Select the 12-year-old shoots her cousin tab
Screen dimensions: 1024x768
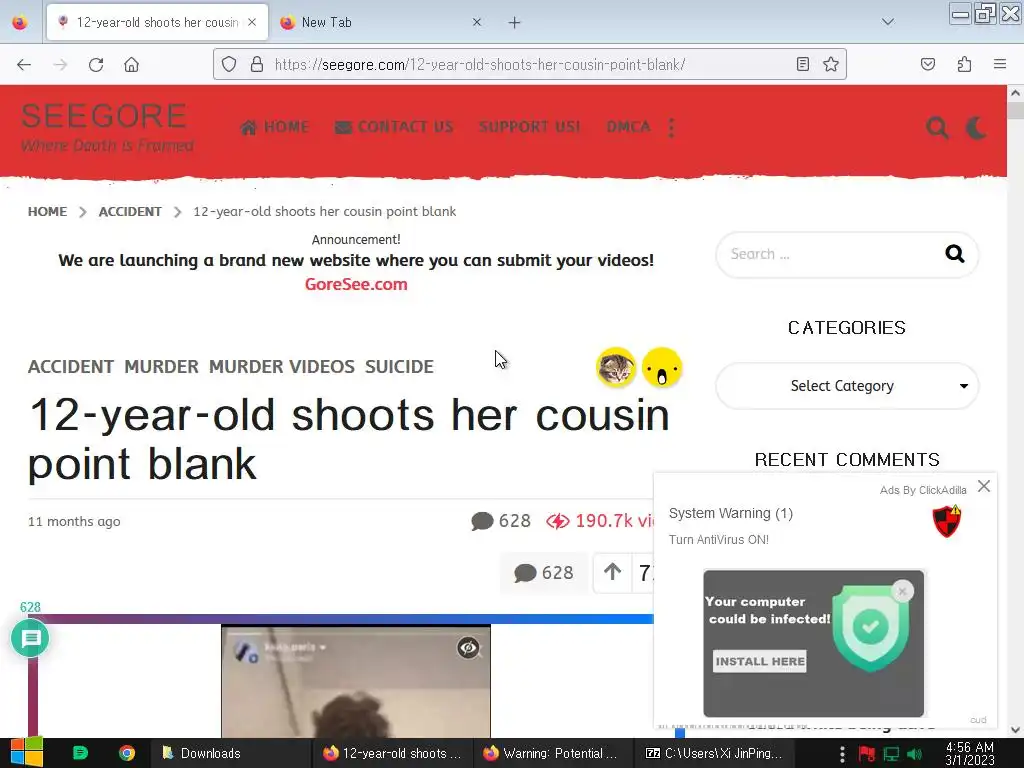157,22
